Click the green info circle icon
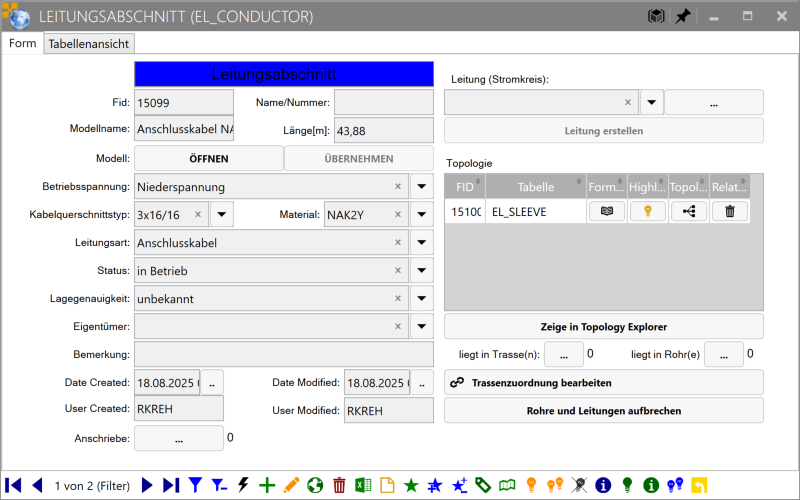The image size is (800, 500). click(651, 485)
